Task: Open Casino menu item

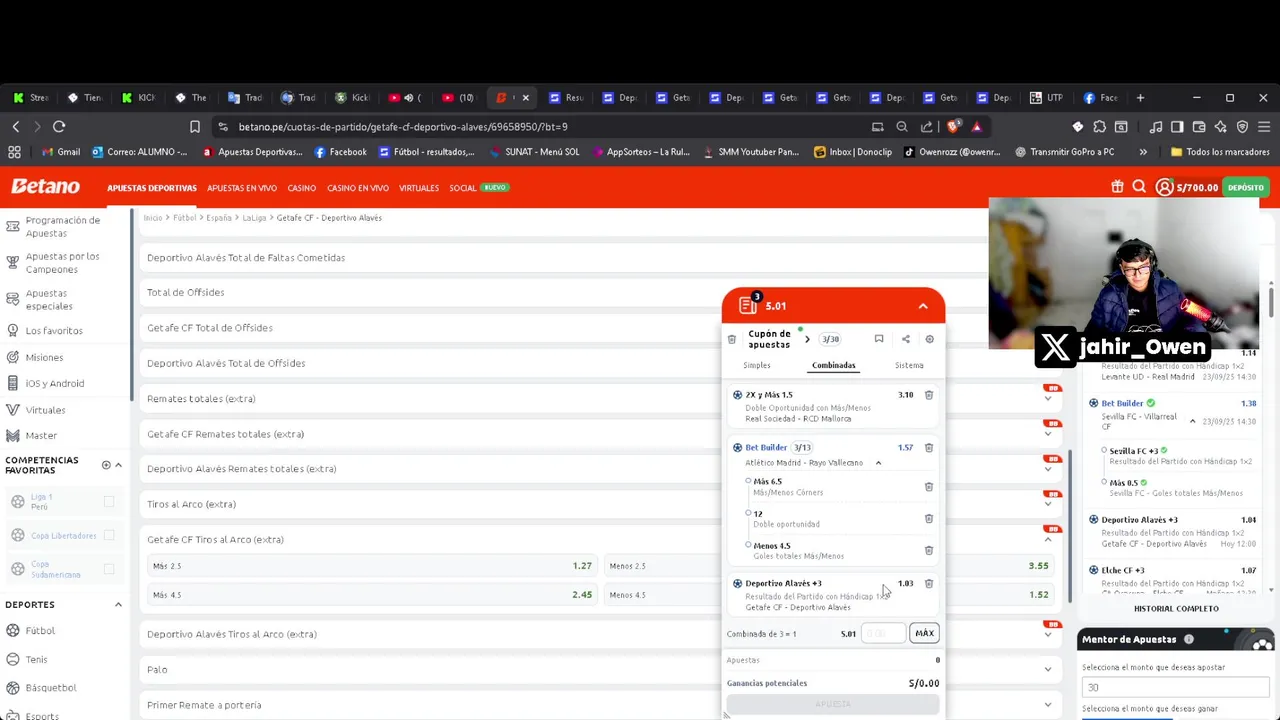Action: pos(302,188)
